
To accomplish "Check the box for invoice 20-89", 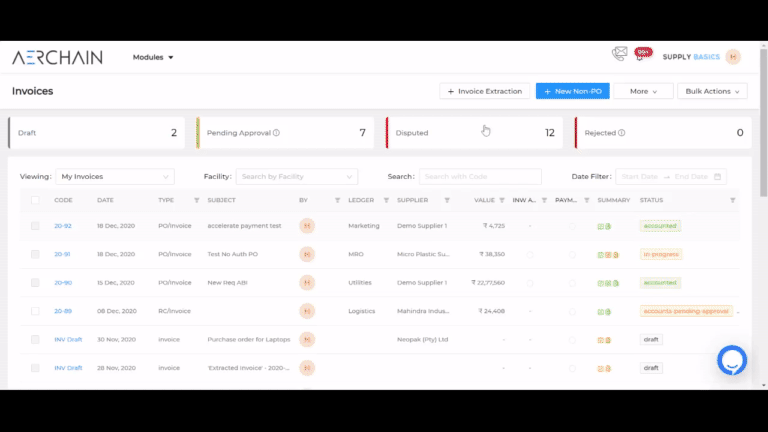I will [35, 311].
